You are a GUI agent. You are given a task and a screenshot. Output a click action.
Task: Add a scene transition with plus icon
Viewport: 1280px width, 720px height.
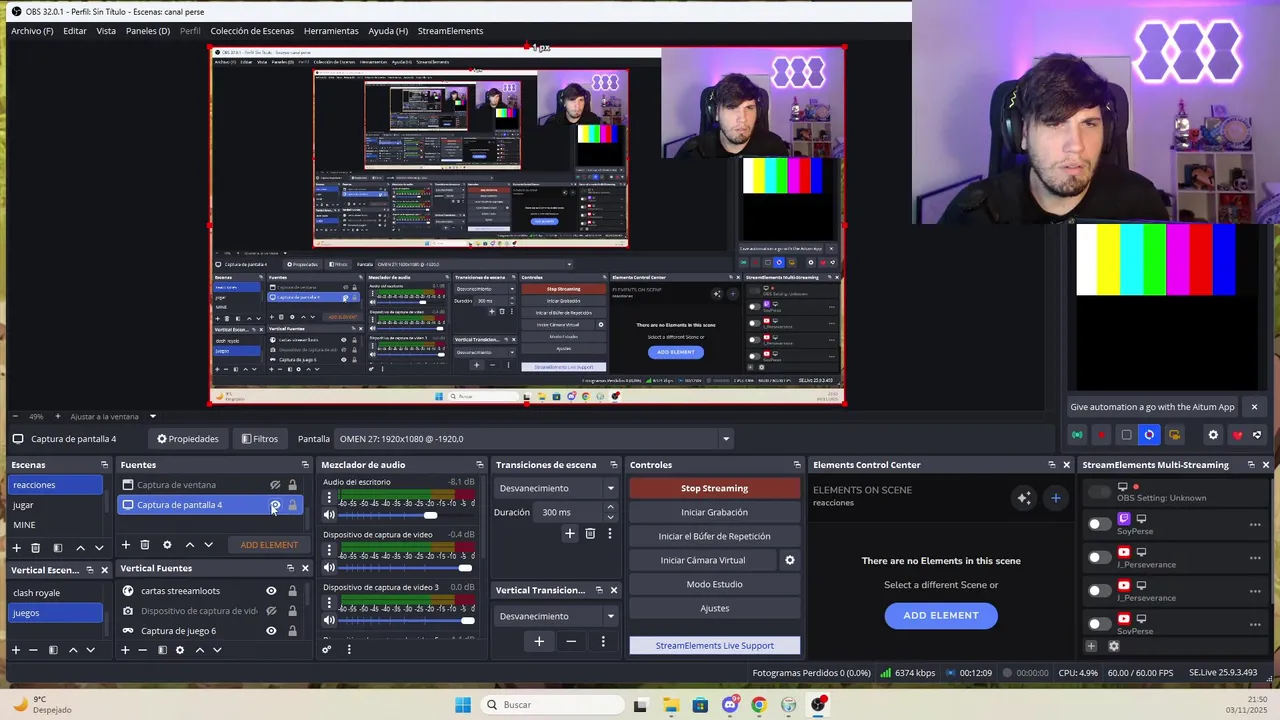click(570, 534)
